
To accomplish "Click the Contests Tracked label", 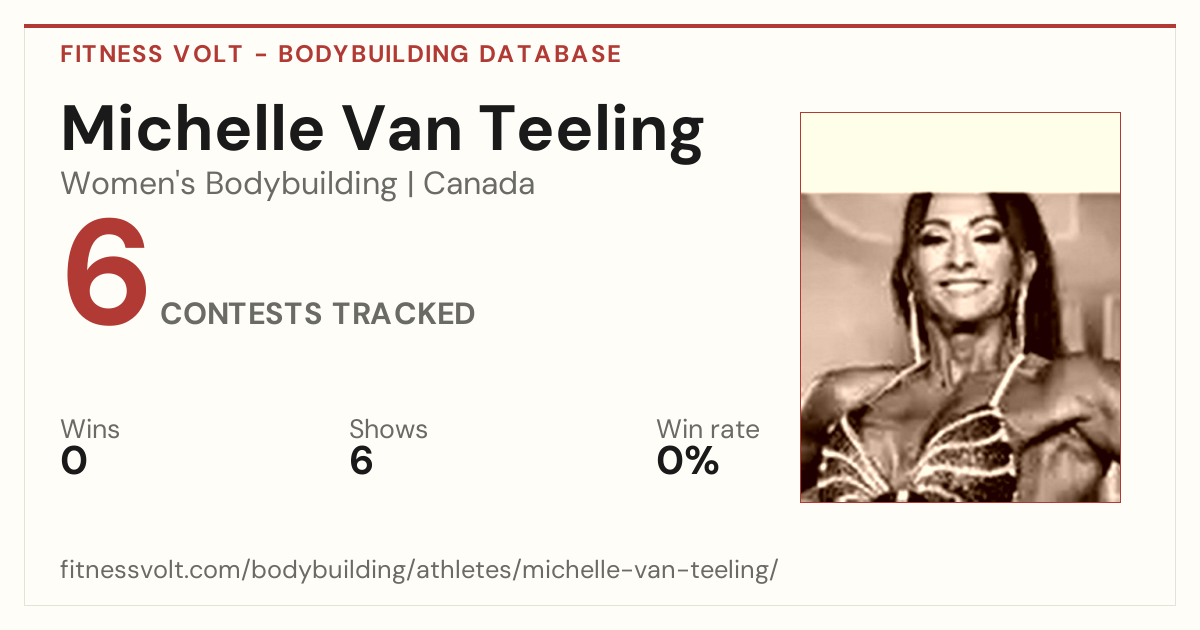I will point(318,314).
